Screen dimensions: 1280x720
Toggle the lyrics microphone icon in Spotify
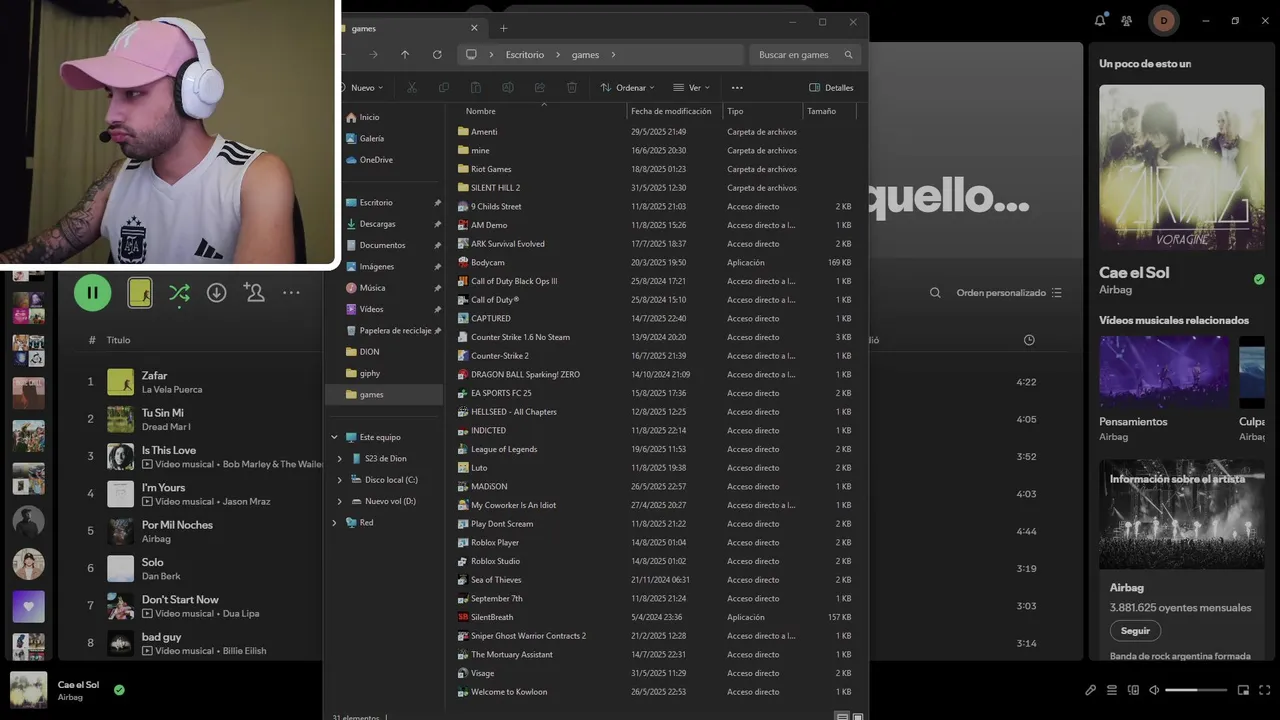(x=1091, y=690)
